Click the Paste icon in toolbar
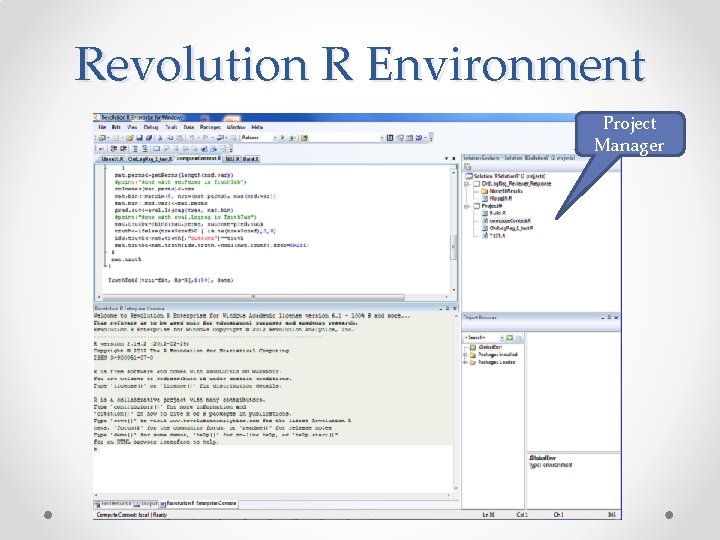 (179, 138)
